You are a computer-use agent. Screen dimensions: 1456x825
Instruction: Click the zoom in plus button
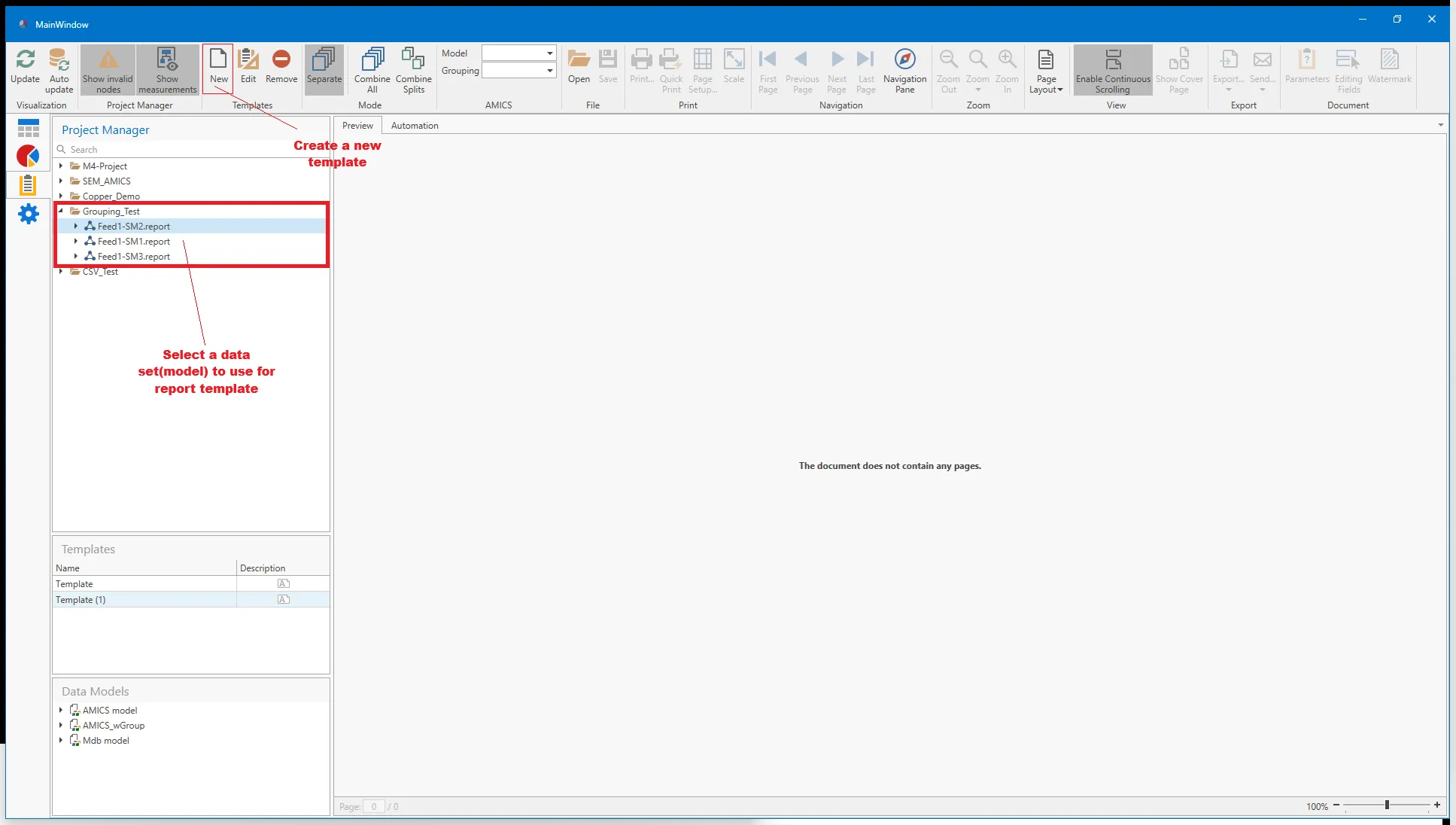point(1437,805)
